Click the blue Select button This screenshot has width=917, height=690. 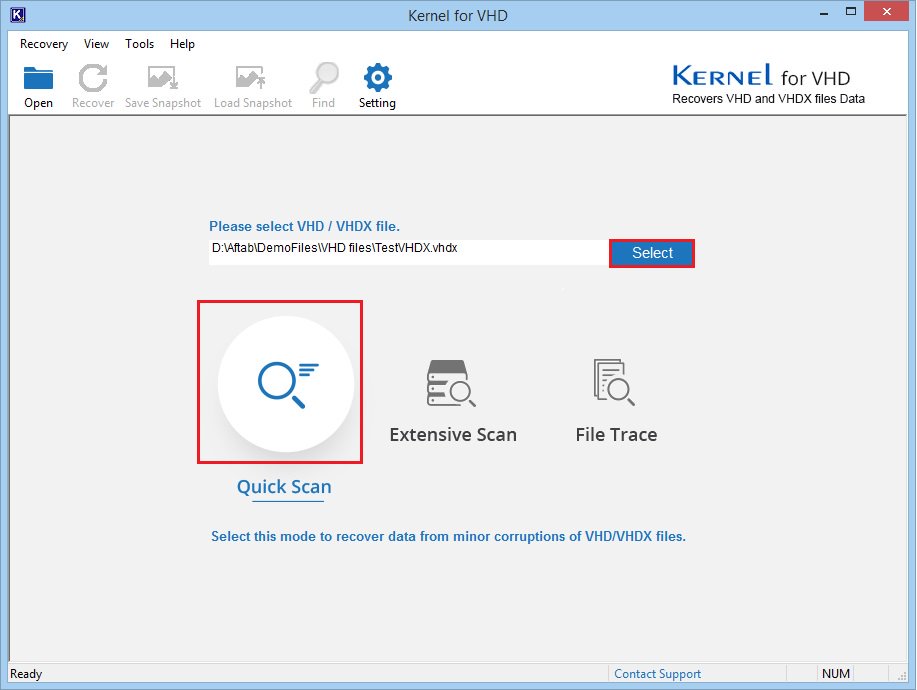pyautogui.click(x=652, y=253)
